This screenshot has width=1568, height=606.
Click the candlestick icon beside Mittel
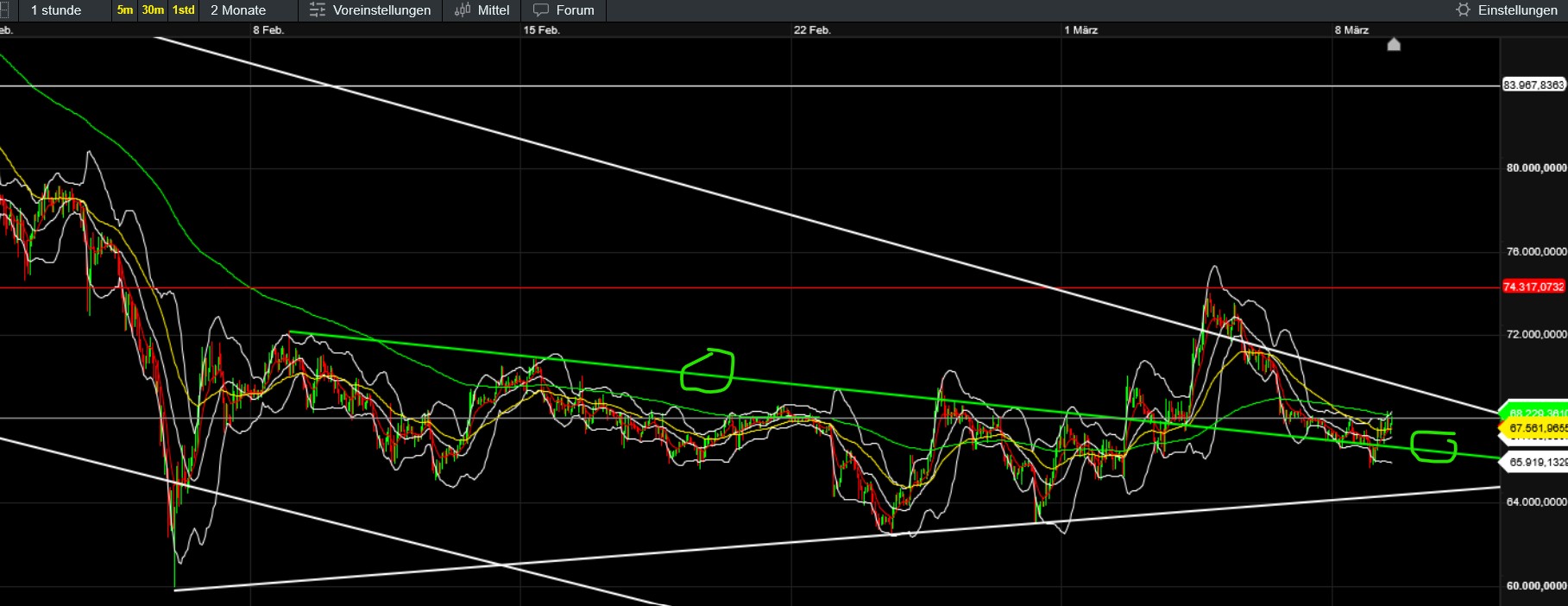coord(463,10)
